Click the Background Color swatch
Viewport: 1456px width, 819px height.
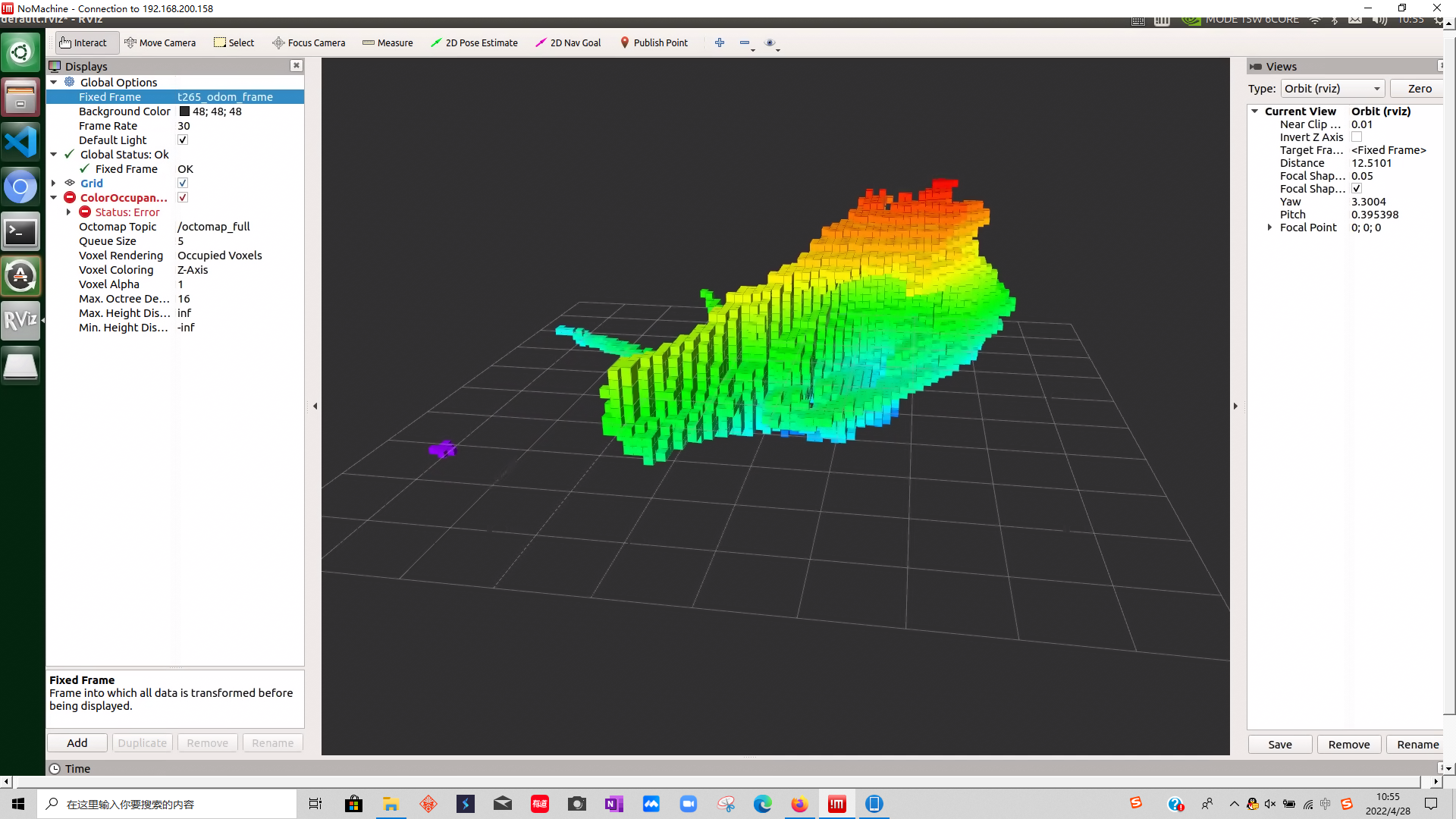[x=184, y=111]
